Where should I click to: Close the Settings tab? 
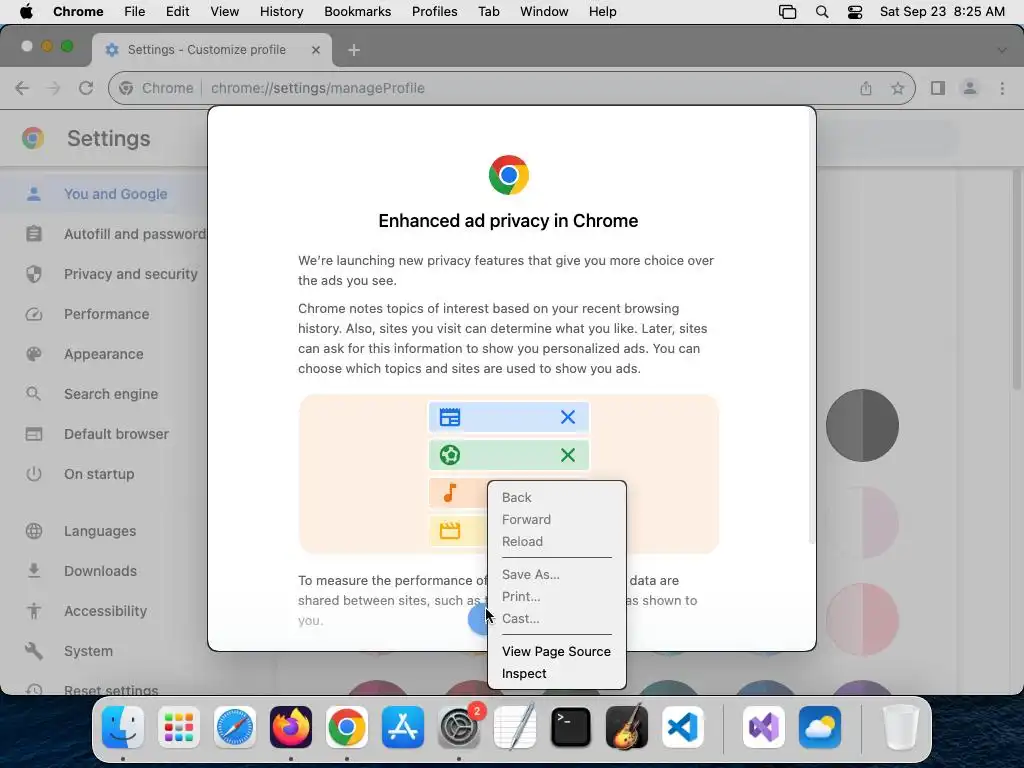coord(316,50)
